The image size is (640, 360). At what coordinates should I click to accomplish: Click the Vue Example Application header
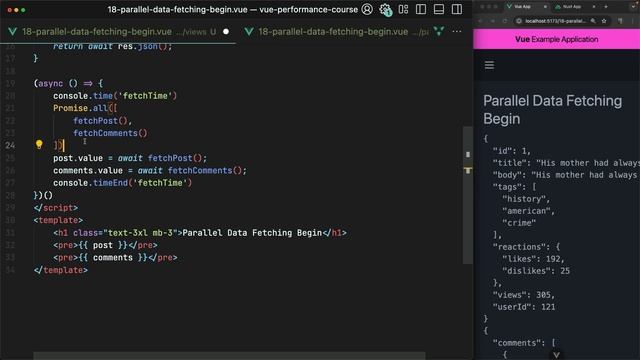556,40
